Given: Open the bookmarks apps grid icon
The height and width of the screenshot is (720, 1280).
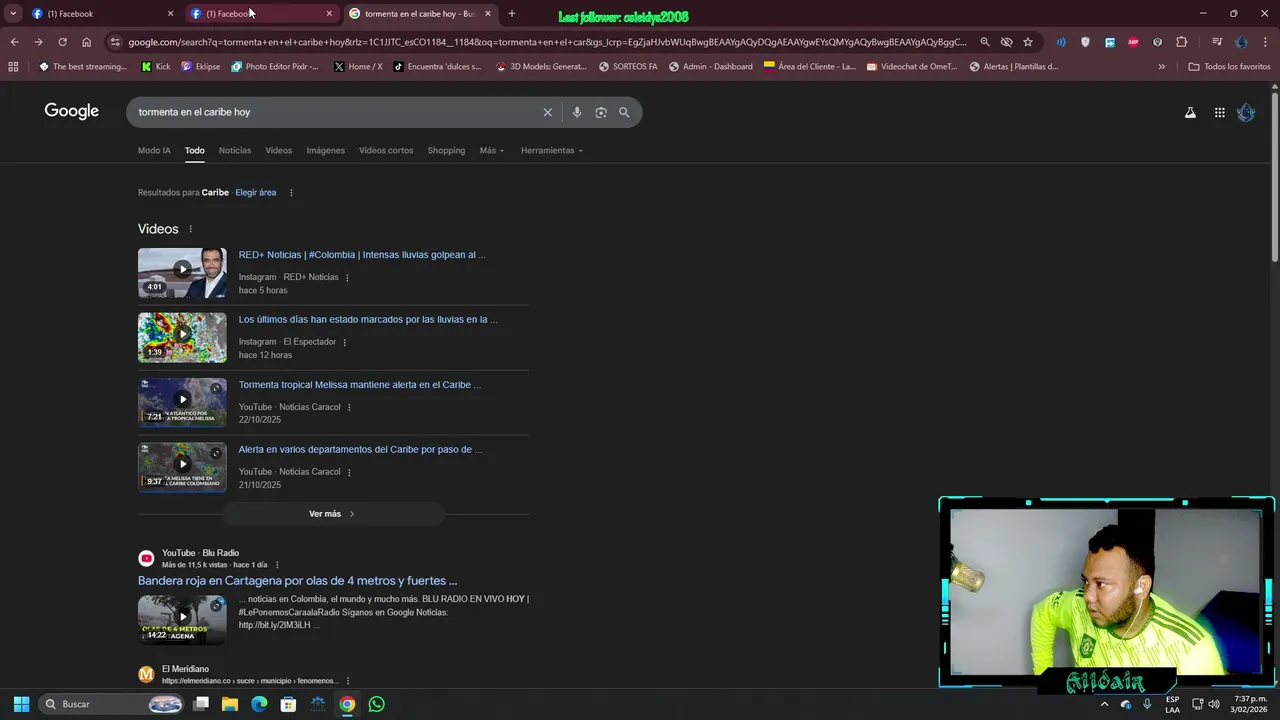Looking at the screenshot, I should [x=13, y=67].
